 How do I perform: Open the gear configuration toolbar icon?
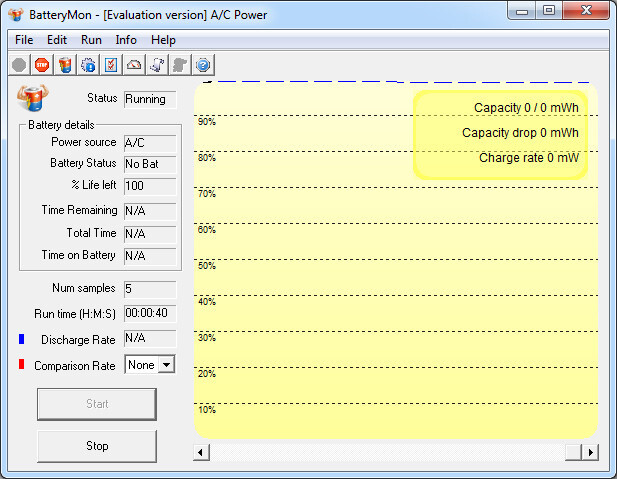[88, 65]
